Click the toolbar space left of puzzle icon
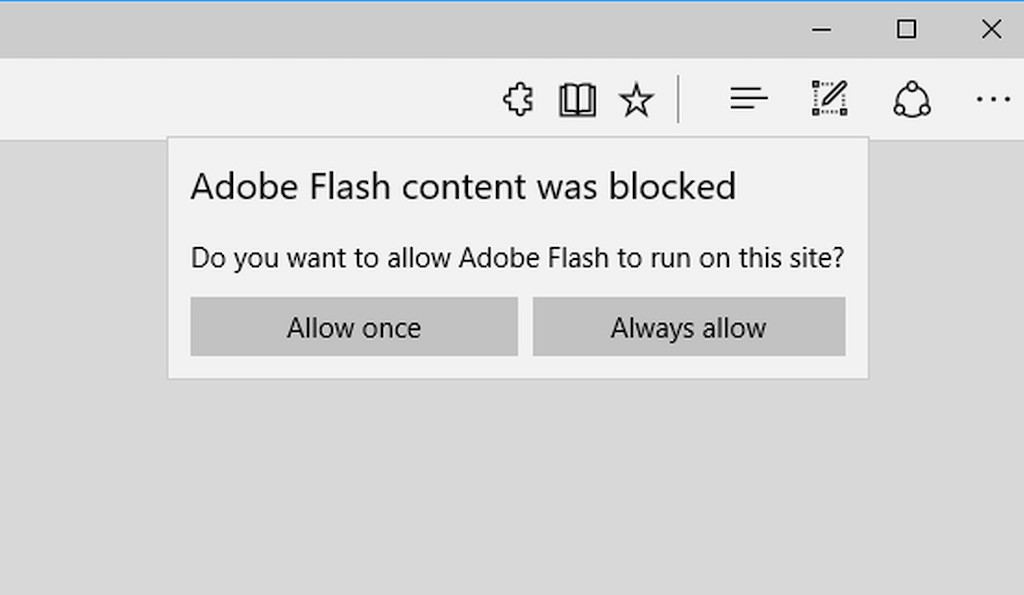 pyautogui.click(x=248, y=99)
